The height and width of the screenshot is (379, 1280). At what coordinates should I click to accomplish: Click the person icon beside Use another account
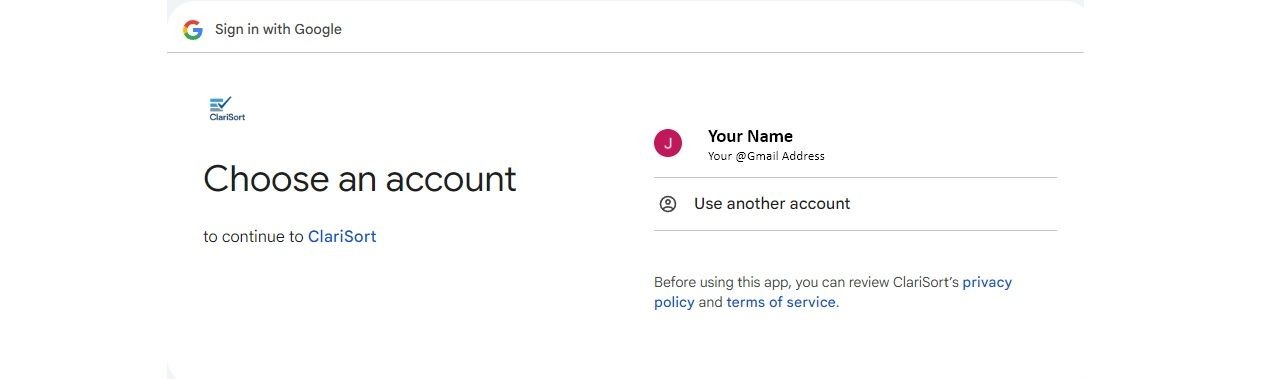(x=668, y=204)
